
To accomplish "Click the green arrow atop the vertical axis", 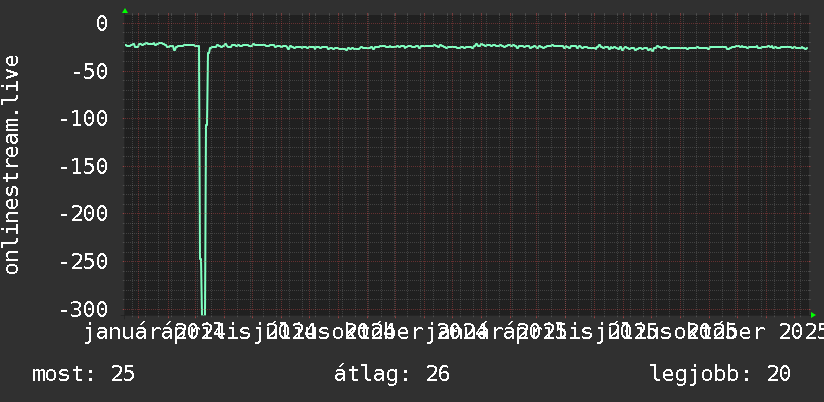I will pos(125,11).
